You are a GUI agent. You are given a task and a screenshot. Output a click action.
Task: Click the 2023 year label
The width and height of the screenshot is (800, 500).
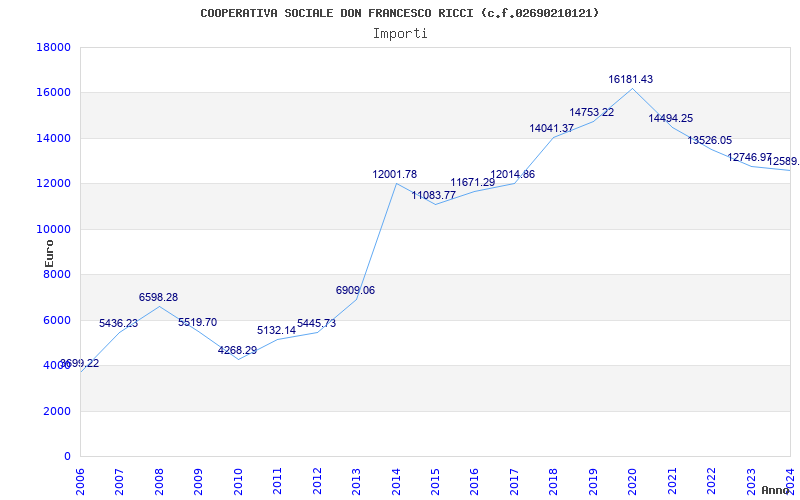point(751,482)
